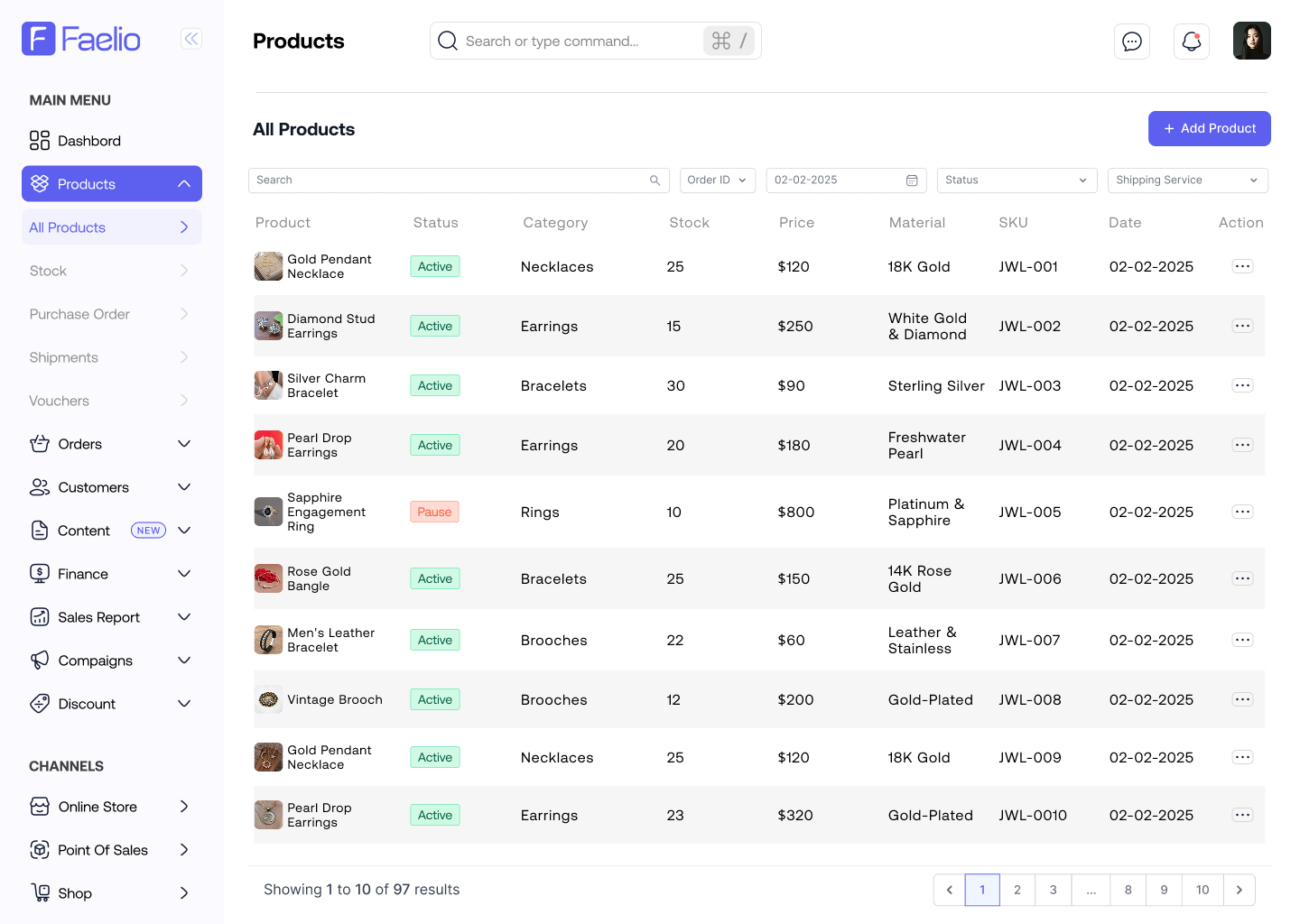Collapse the Products menu section
Screen dimensions: 1300x924
click(184, 184)
